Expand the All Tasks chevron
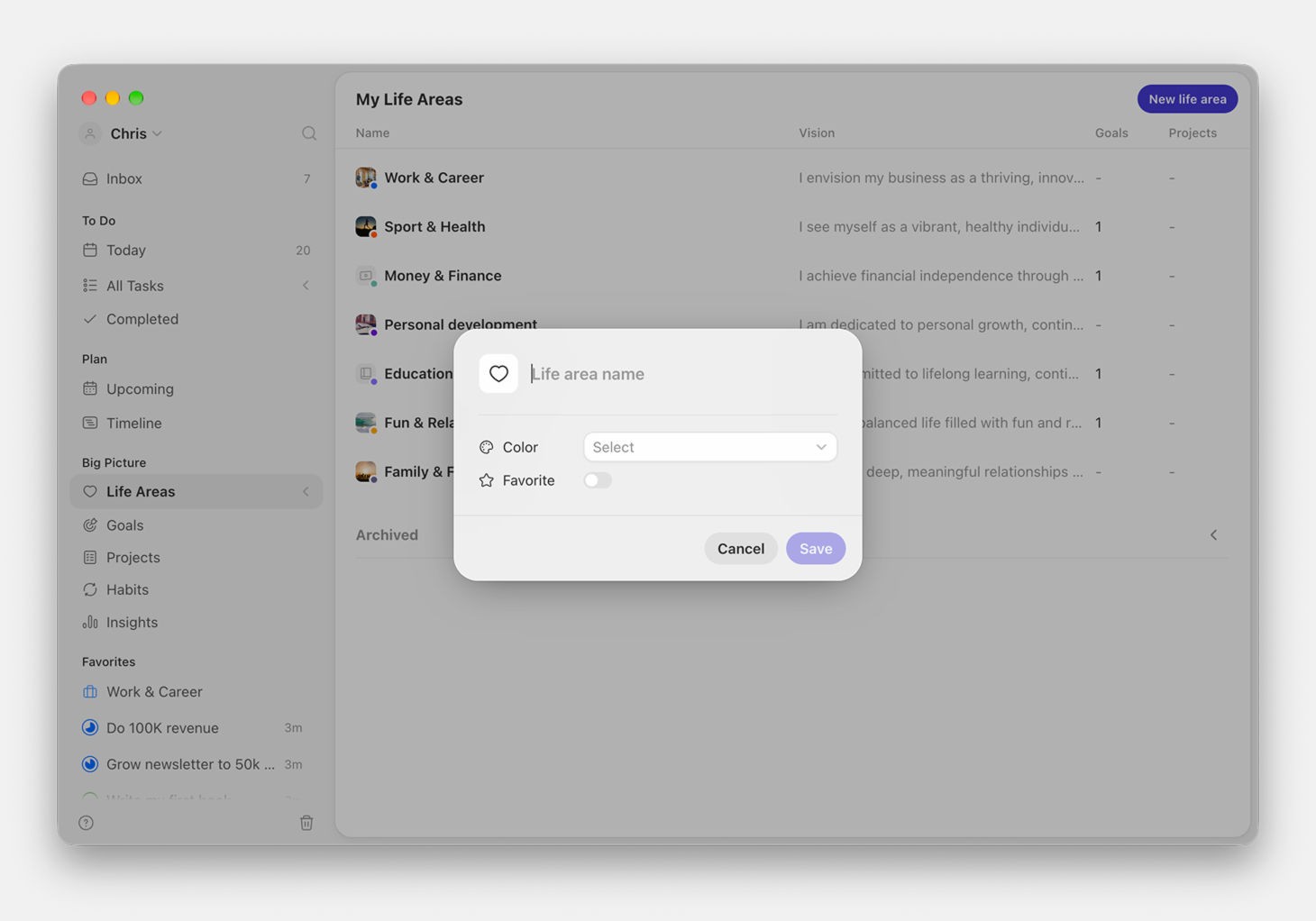 click(x=306, y=286)
